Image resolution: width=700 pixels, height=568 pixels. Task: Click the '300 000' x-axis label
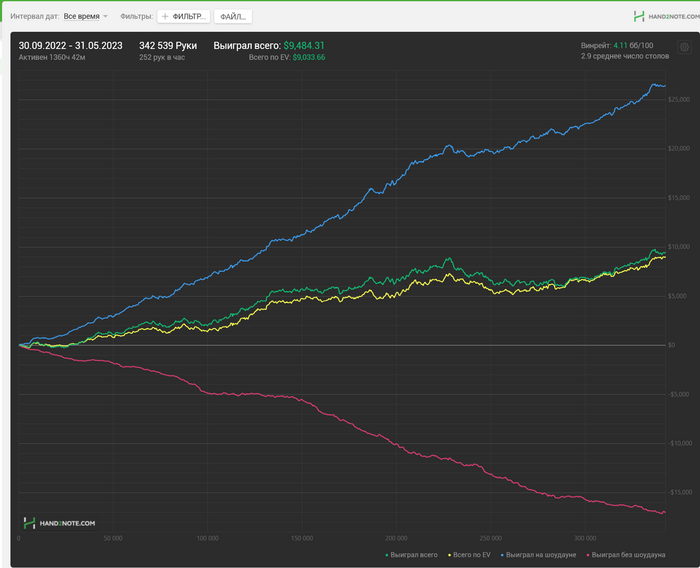(x=585, y=538)
